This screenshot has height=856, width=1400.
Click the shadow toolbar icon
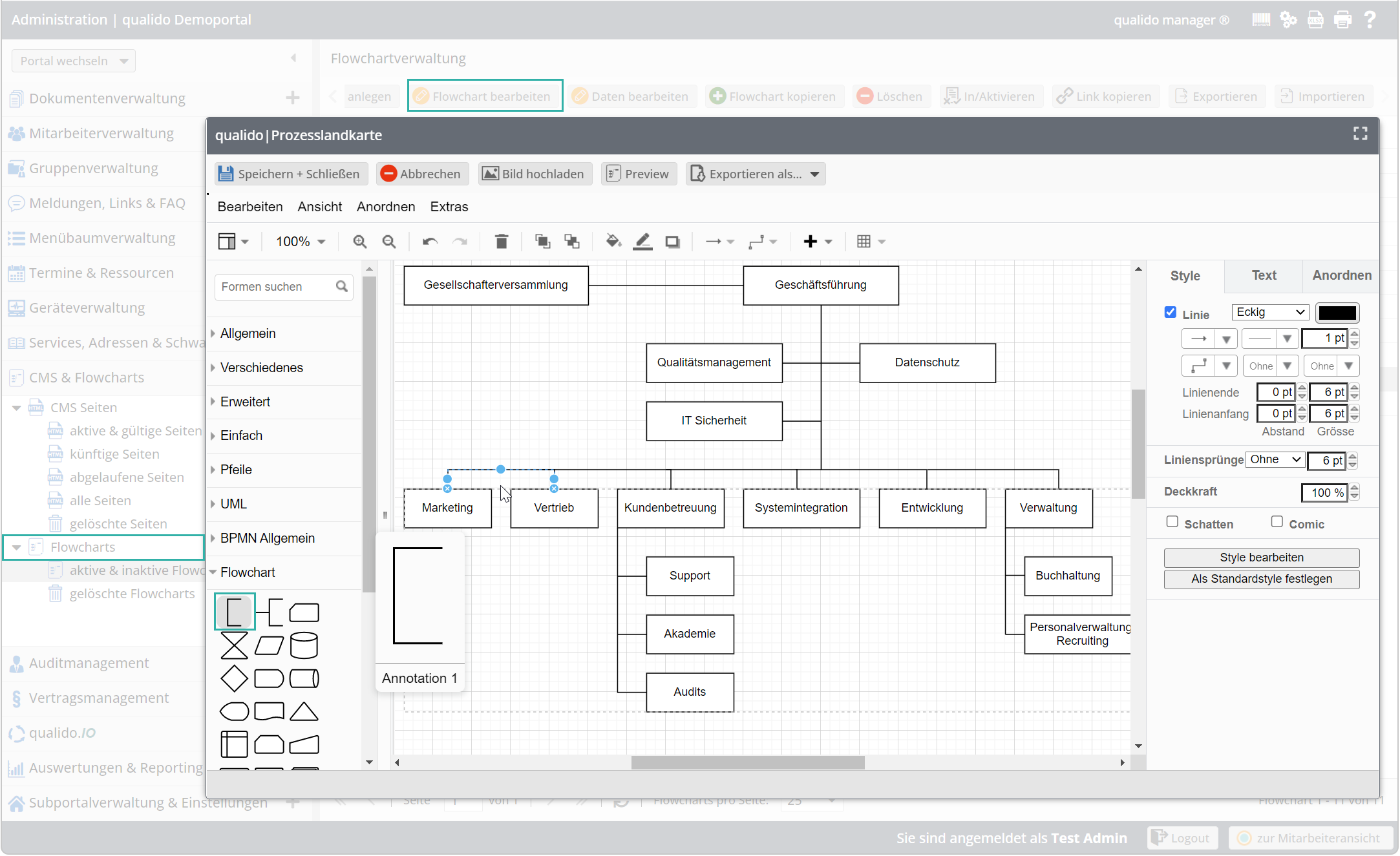[x=672, y=242]
